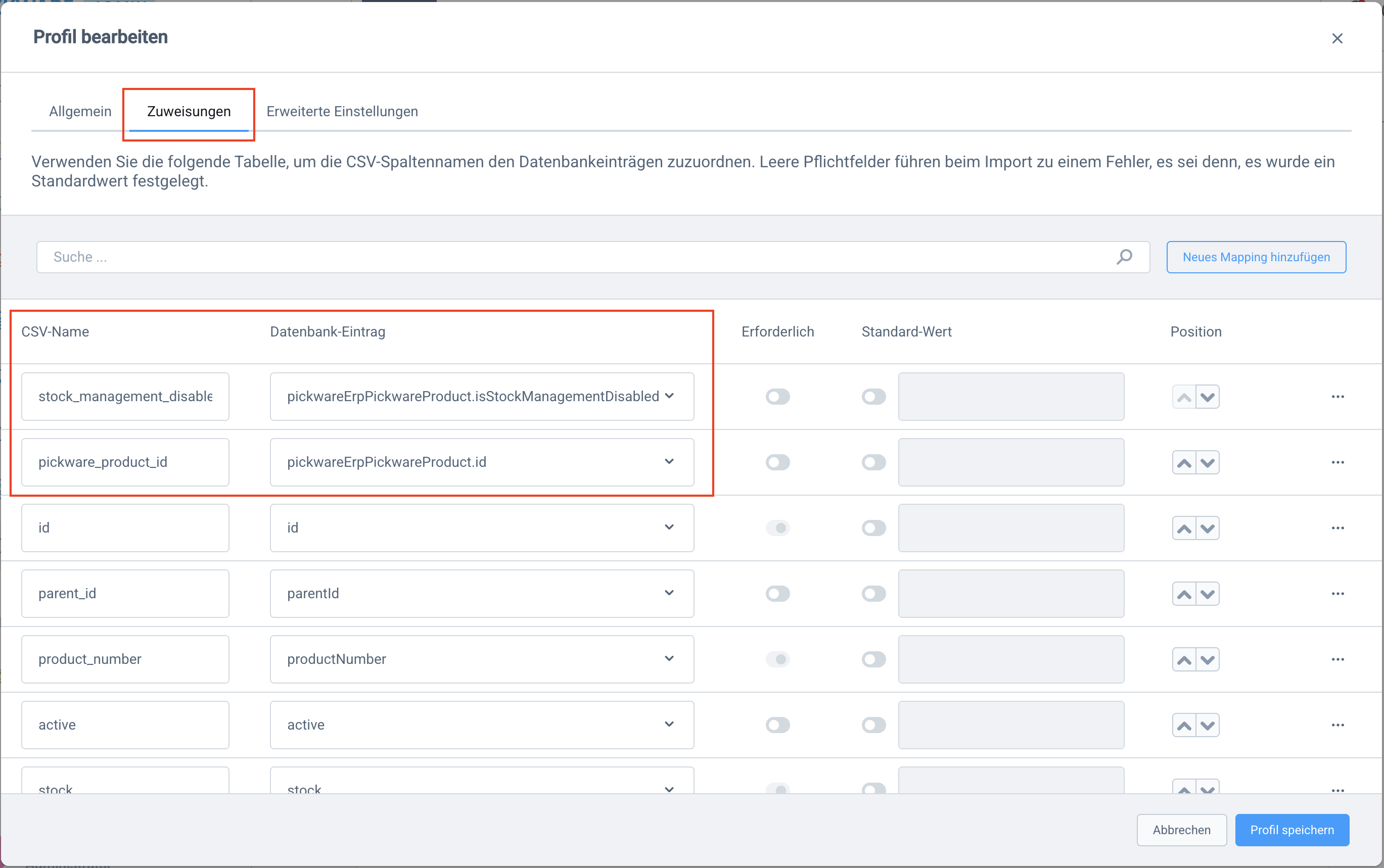Click Profil speichern button
1384x868 pixels.
(1291, 830)
